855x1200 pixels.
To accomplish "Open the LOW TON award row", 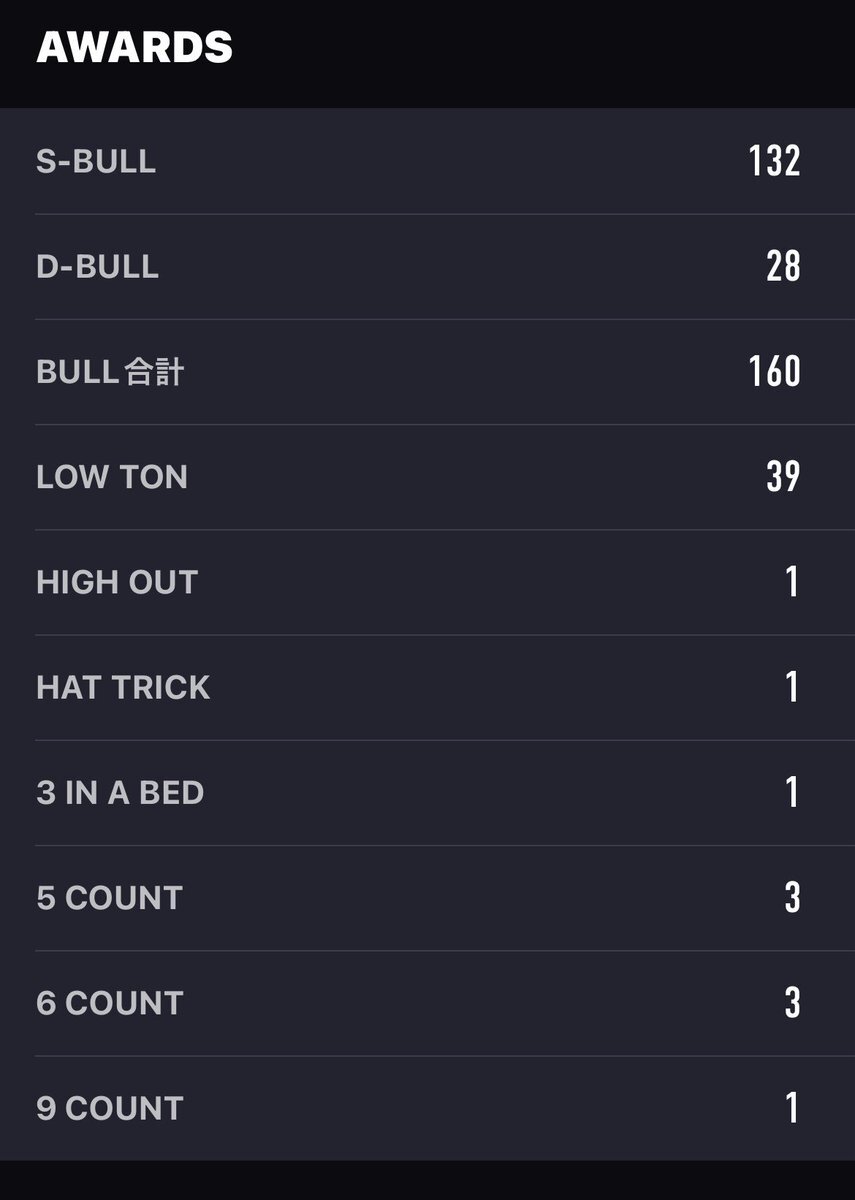I will pyautogui.click(x=427, y=477).
